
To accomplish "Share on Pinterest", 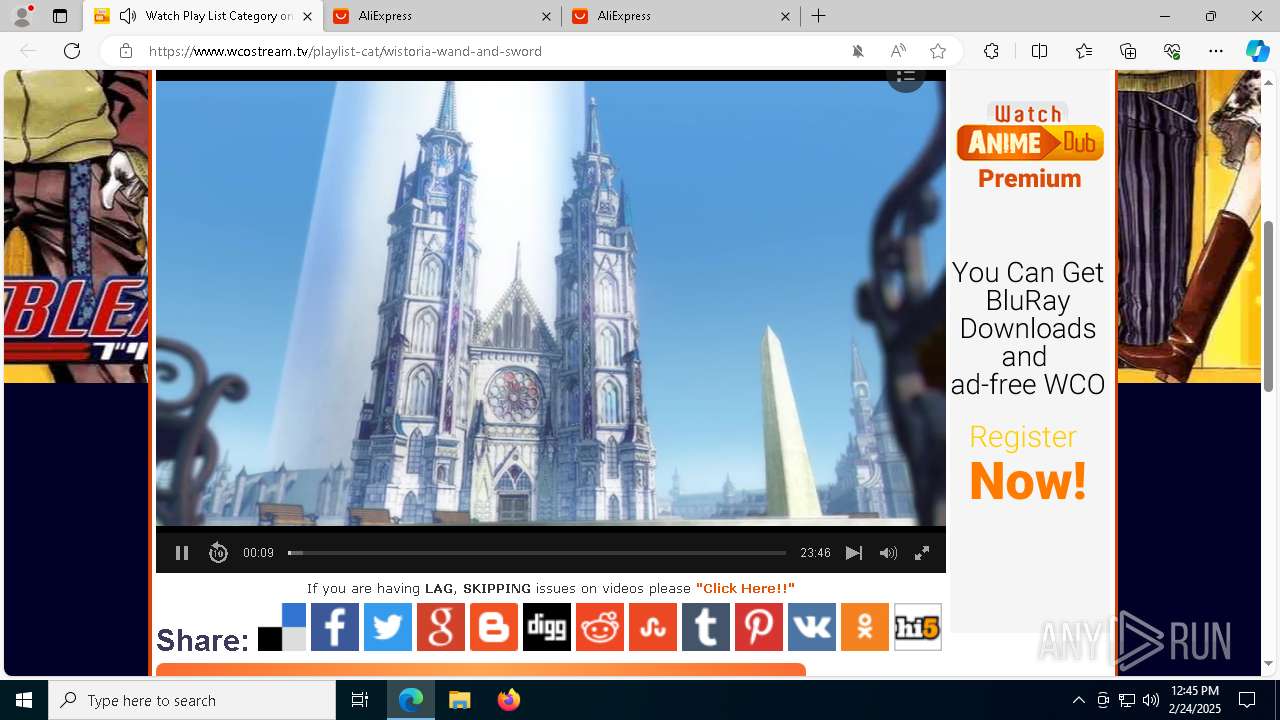I will (x=759, y=627).
